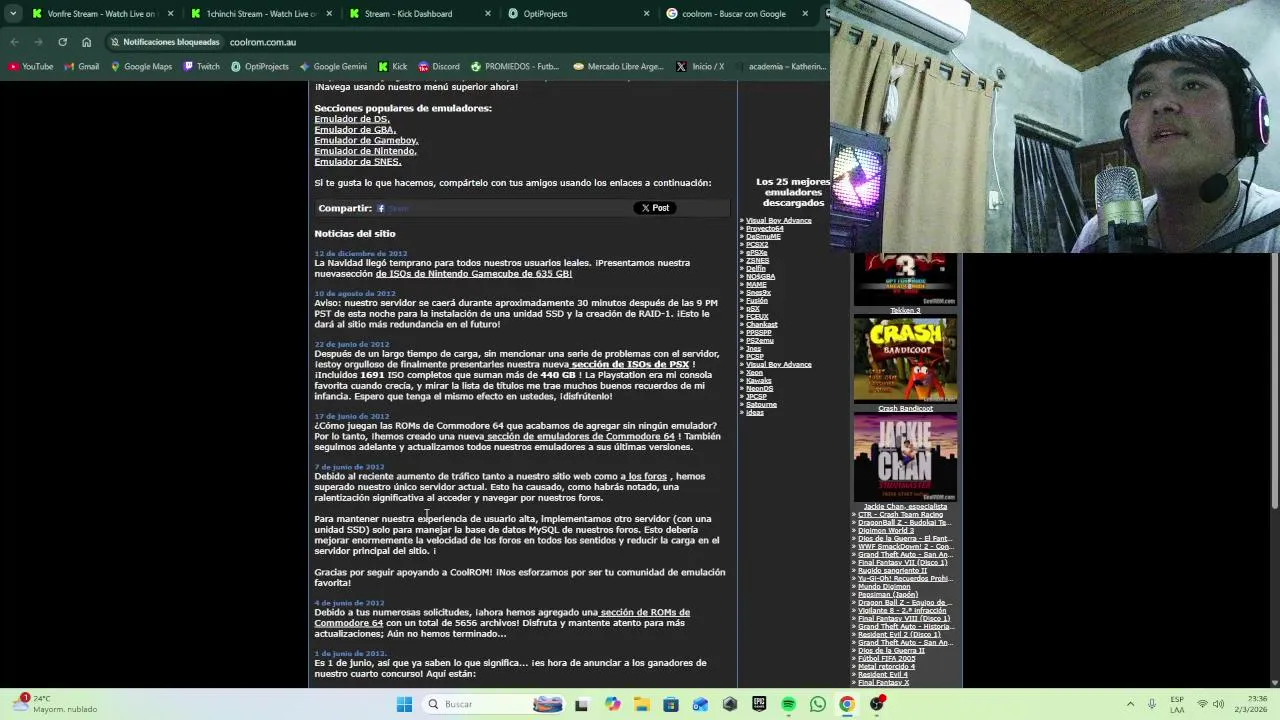Open Spotify from the taskbar
Viewport: 1280px width, 720px height.
(x=788, y=704)
